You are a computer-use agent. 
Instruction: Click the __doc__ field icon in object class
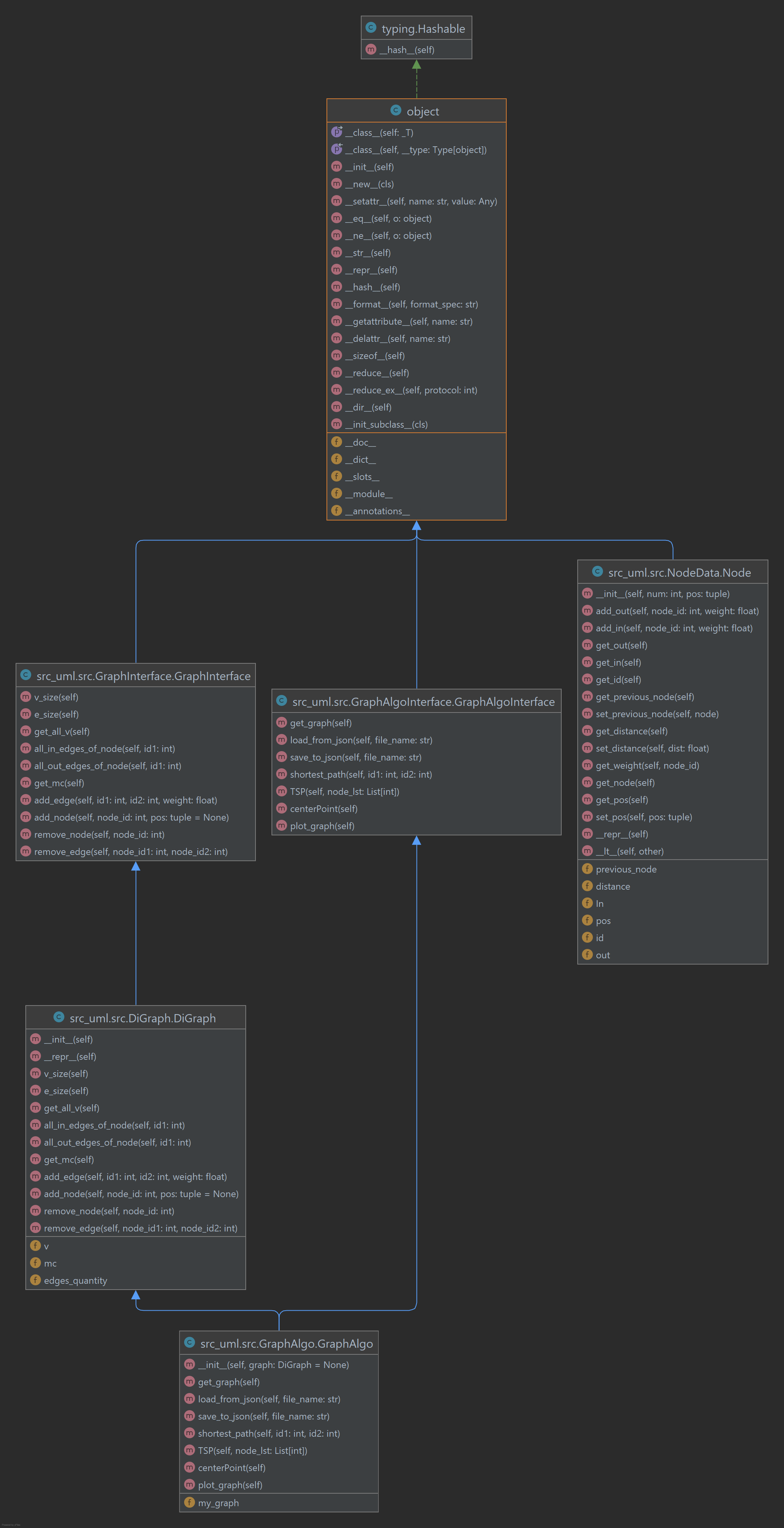click(x=336, y=442)
